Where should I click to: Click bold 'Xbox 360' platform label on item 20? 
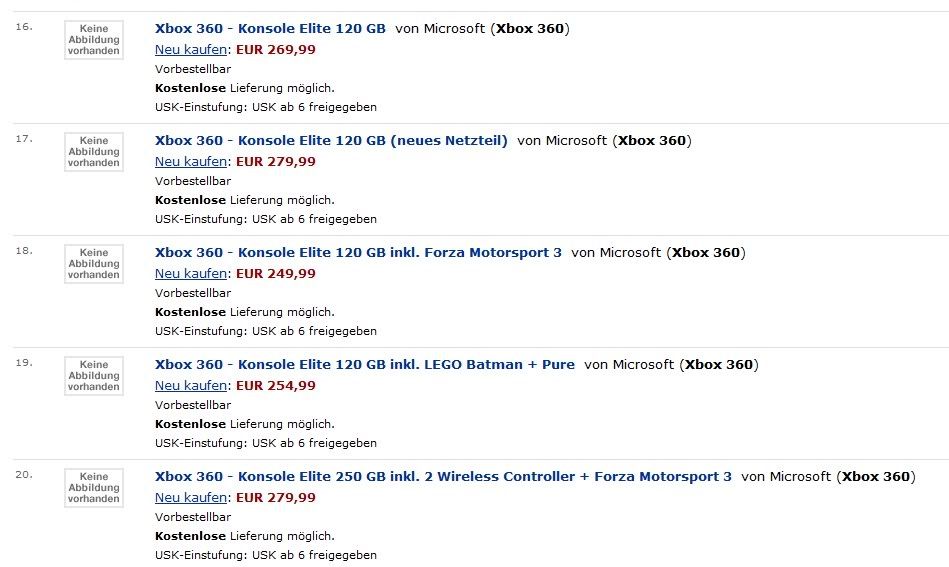point(876,477)
